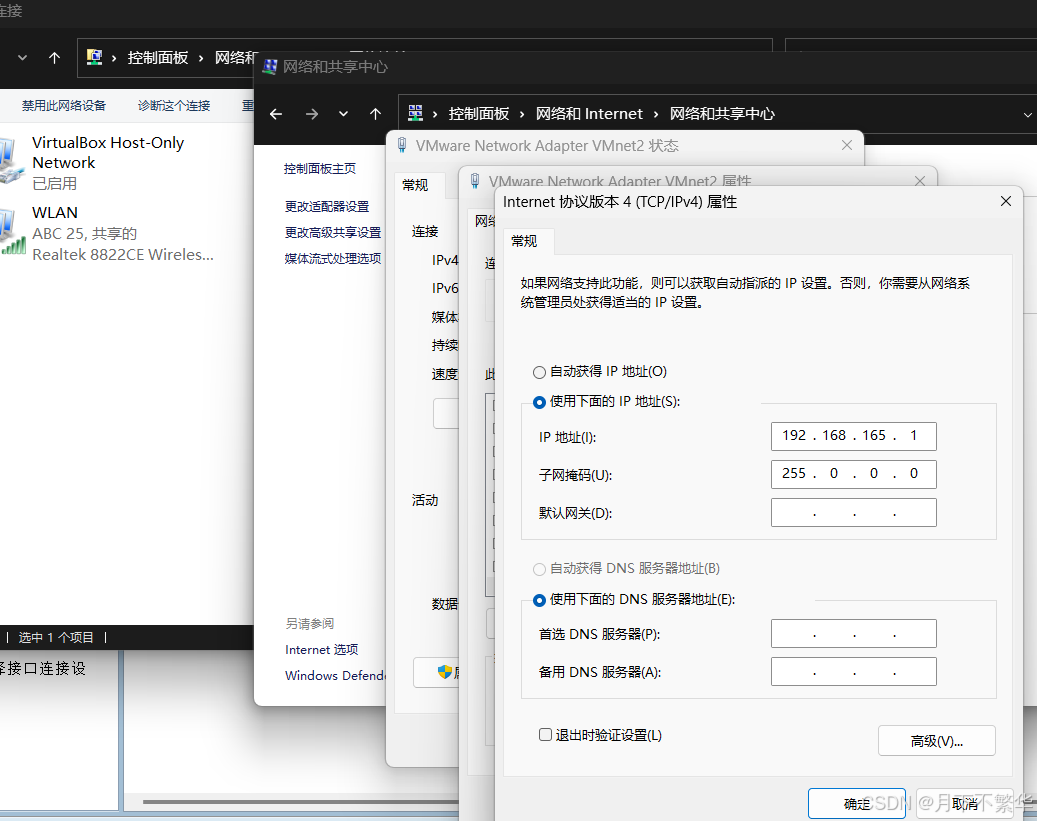
Task: Select the WLAN adapter icon
Action: [x=13, y=232]
